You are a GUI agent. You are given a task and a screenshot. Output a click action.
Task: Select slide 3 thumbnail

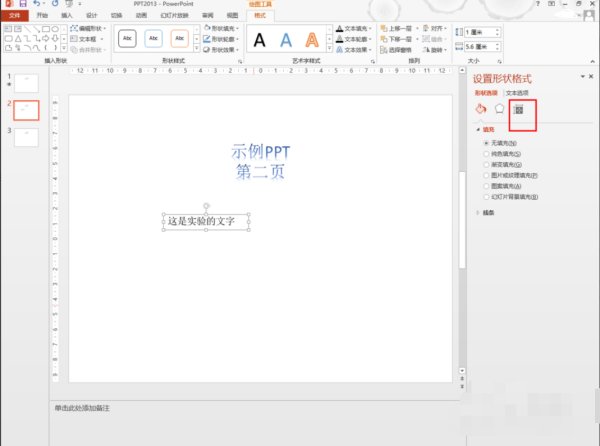click(x=26, y=137)
